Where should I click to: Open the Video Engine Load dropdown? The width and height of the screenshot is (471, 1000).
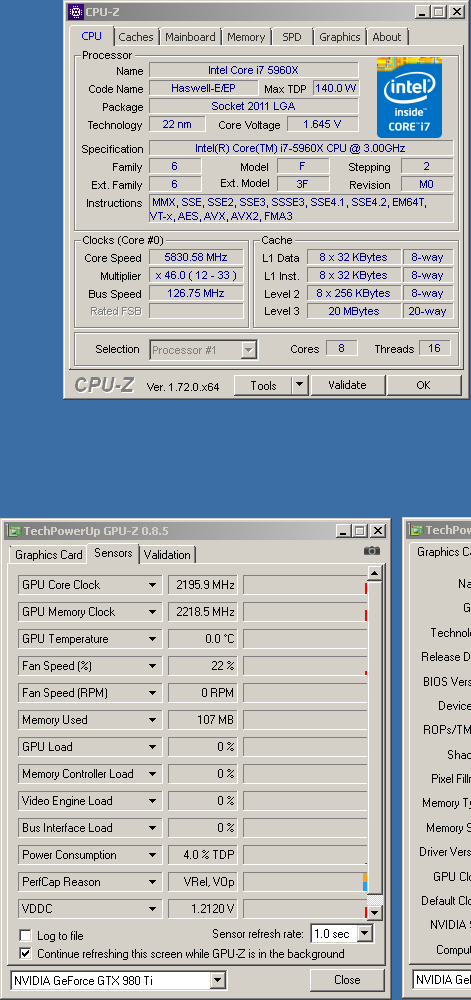tap(152, 800)
